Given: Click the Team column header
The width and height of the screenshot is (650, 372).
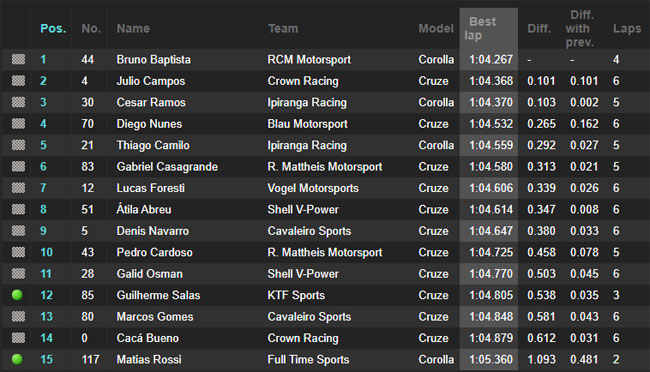Looking at the screenshot, I should pos(283,29).
